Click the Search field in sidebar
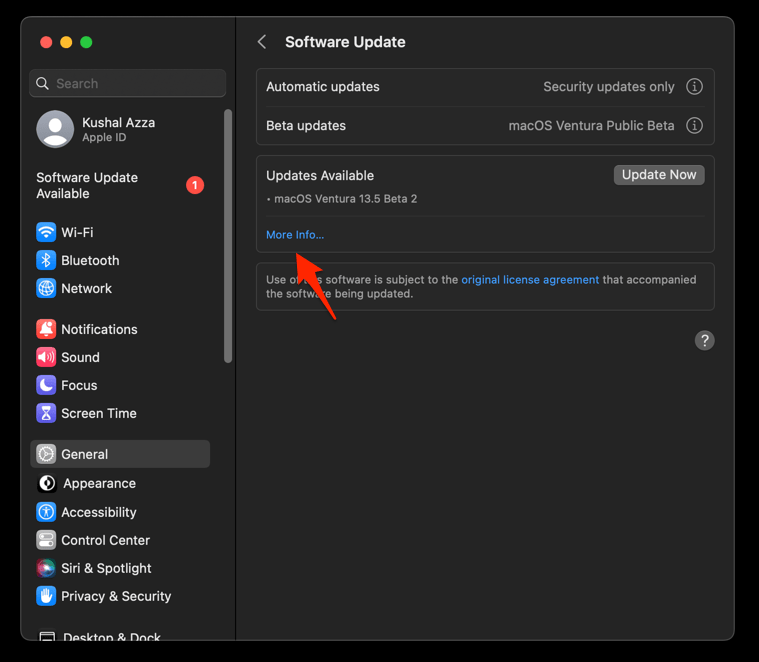 pyautogui.click(x=128, y=84)
